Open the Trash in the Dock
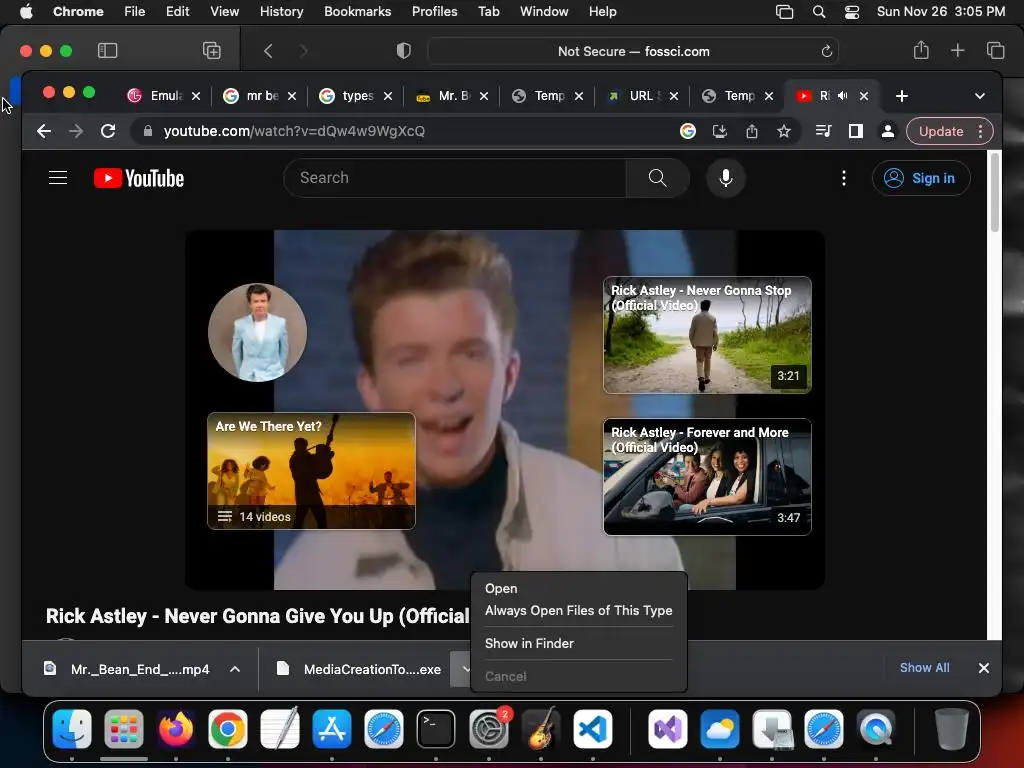Screen dimensions: 1024x768 pos(952,729)
